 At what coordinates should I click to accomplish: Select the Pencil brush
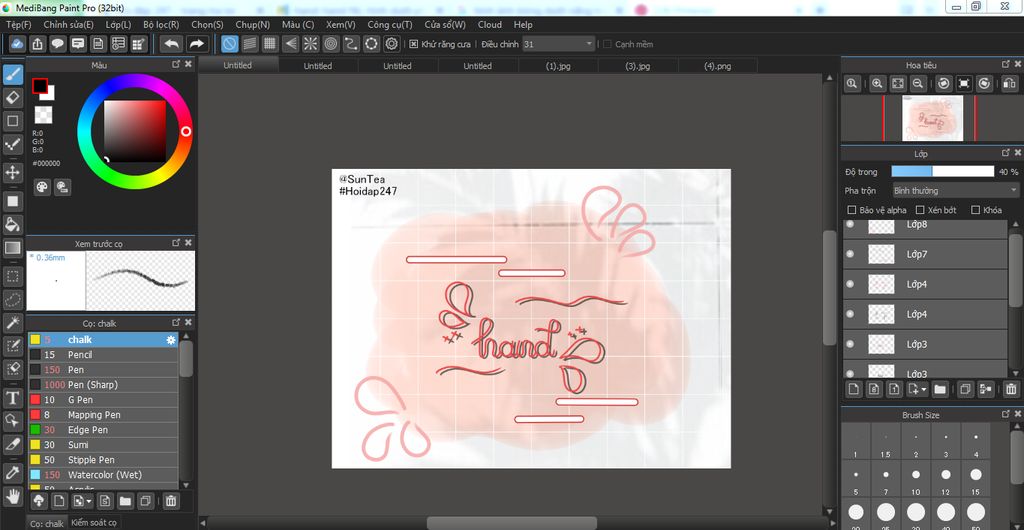pyautogui.click(x=103, y=354)
